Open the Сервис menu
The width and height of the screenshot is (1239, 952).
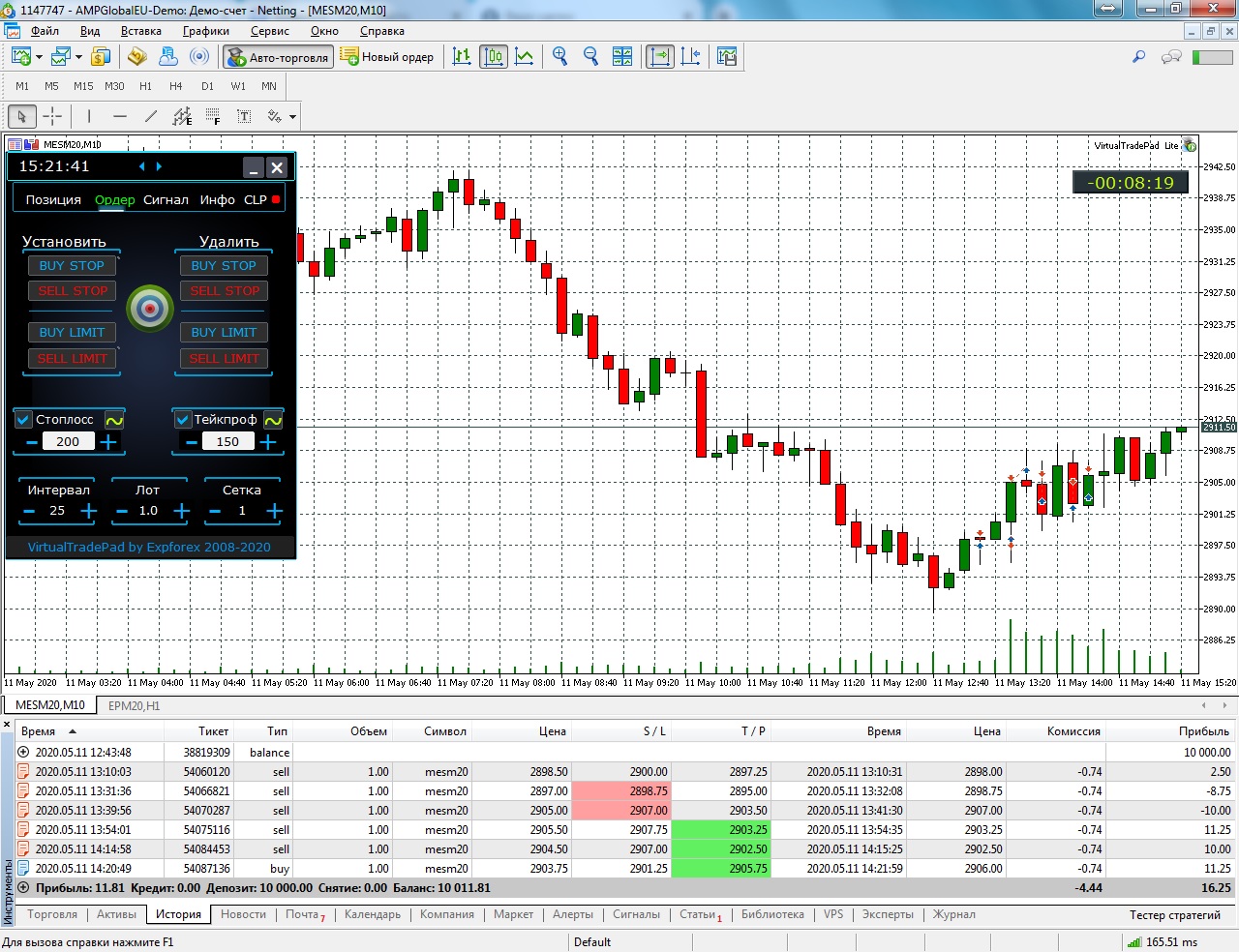pyautogui.click(x=270, y=31)
